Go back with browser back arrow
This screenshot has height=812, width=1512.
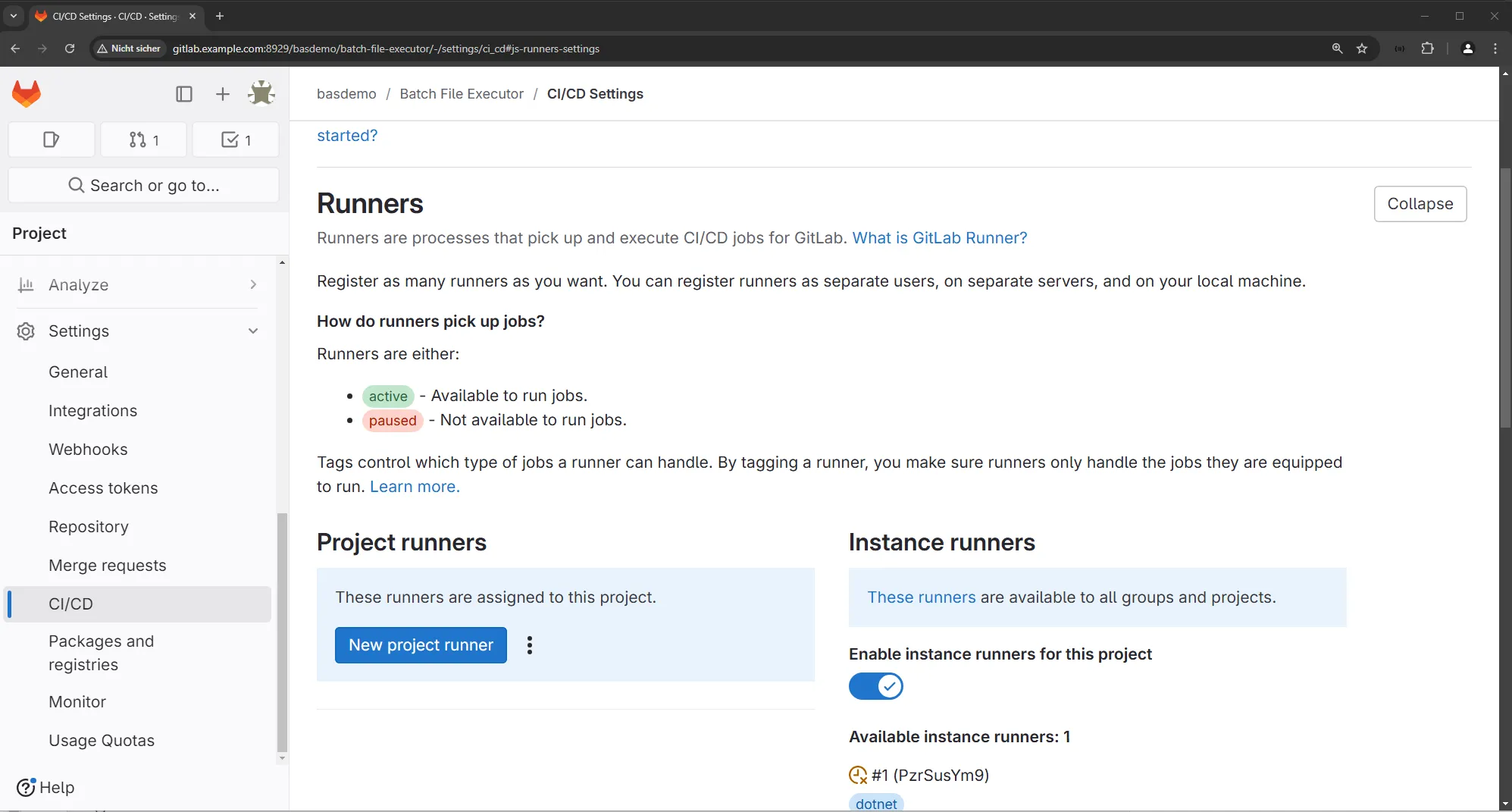15,49
